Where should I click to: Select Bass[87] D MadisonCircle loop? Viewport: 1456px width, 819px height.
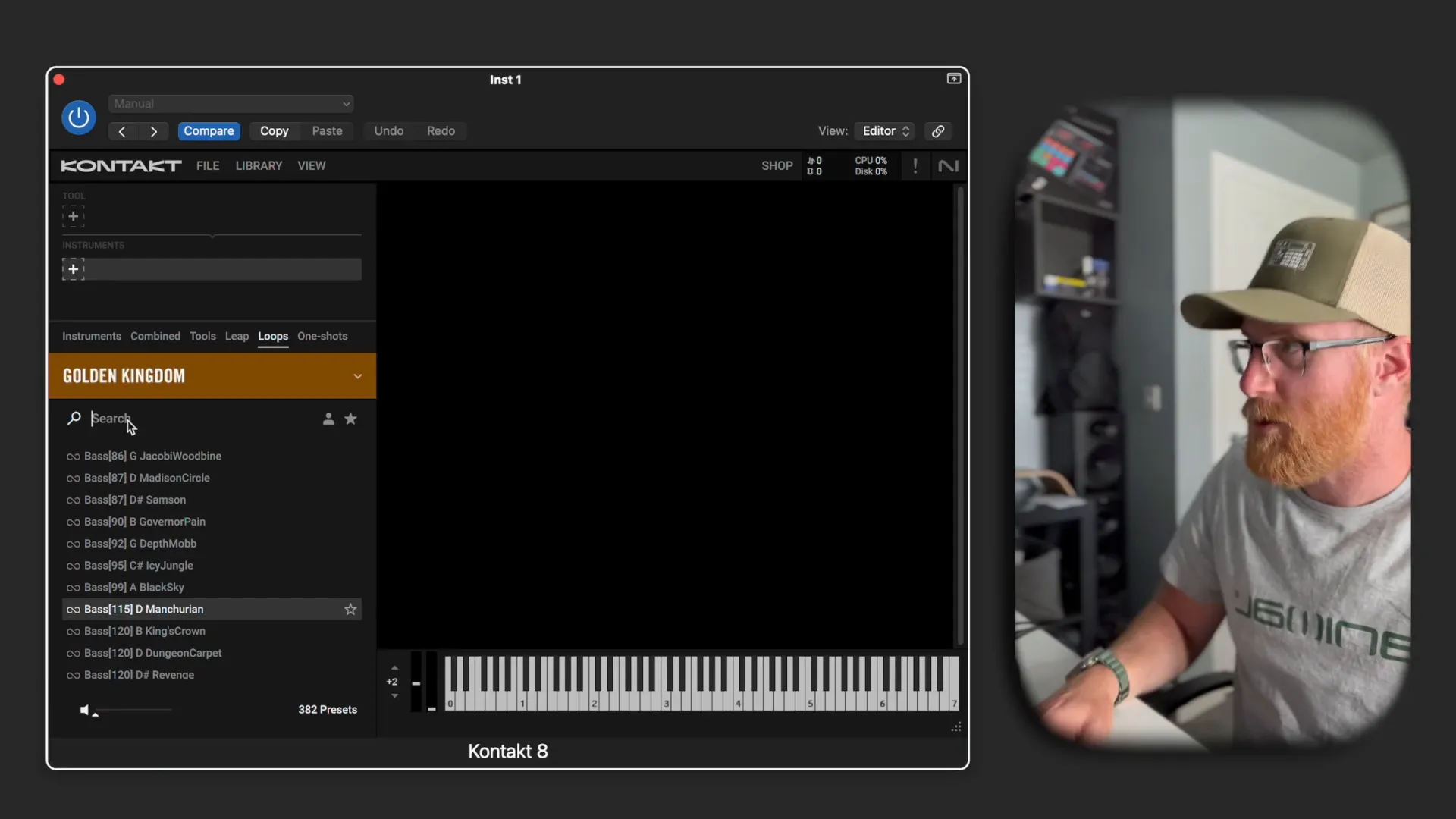coord(212,479)
